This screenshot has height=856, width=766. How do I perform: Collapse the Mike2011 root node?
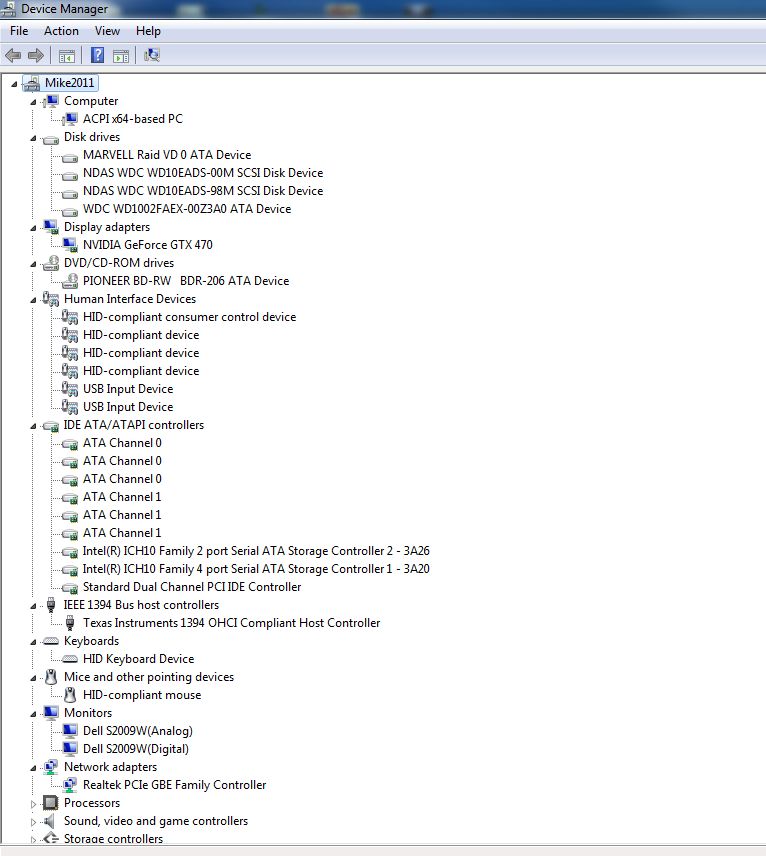click(14, 84)
